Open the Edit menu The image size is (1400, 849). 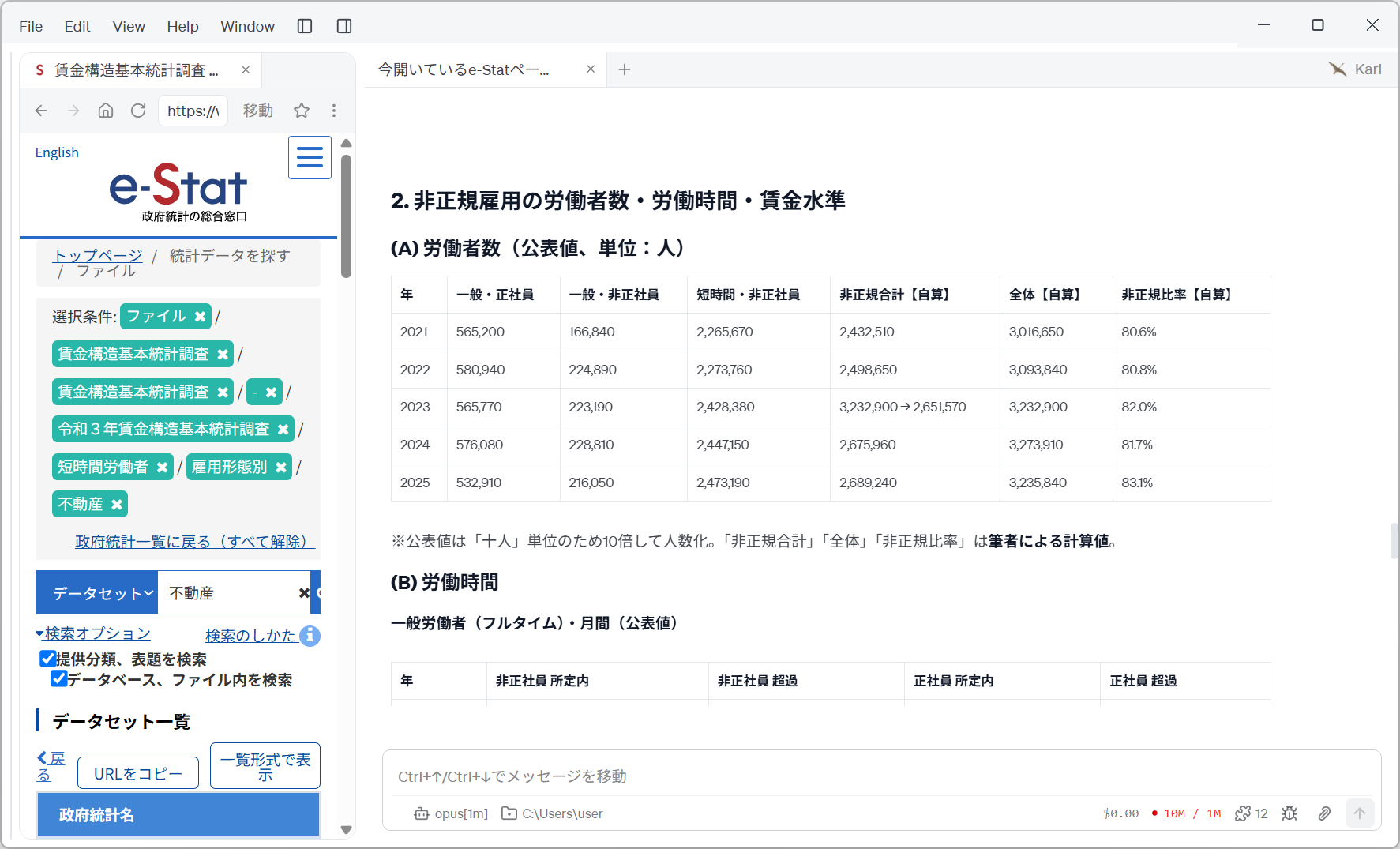click(x=77, y=27)
